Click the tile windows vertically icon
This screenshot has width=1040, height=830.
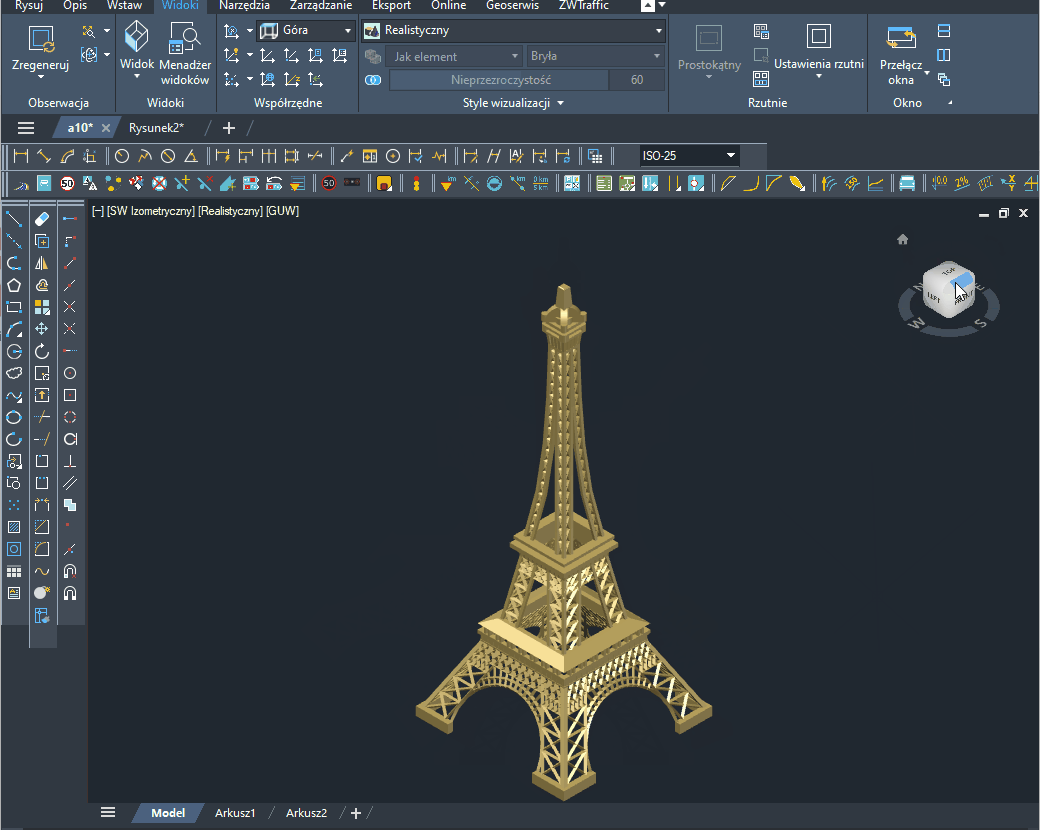(944, 55)
